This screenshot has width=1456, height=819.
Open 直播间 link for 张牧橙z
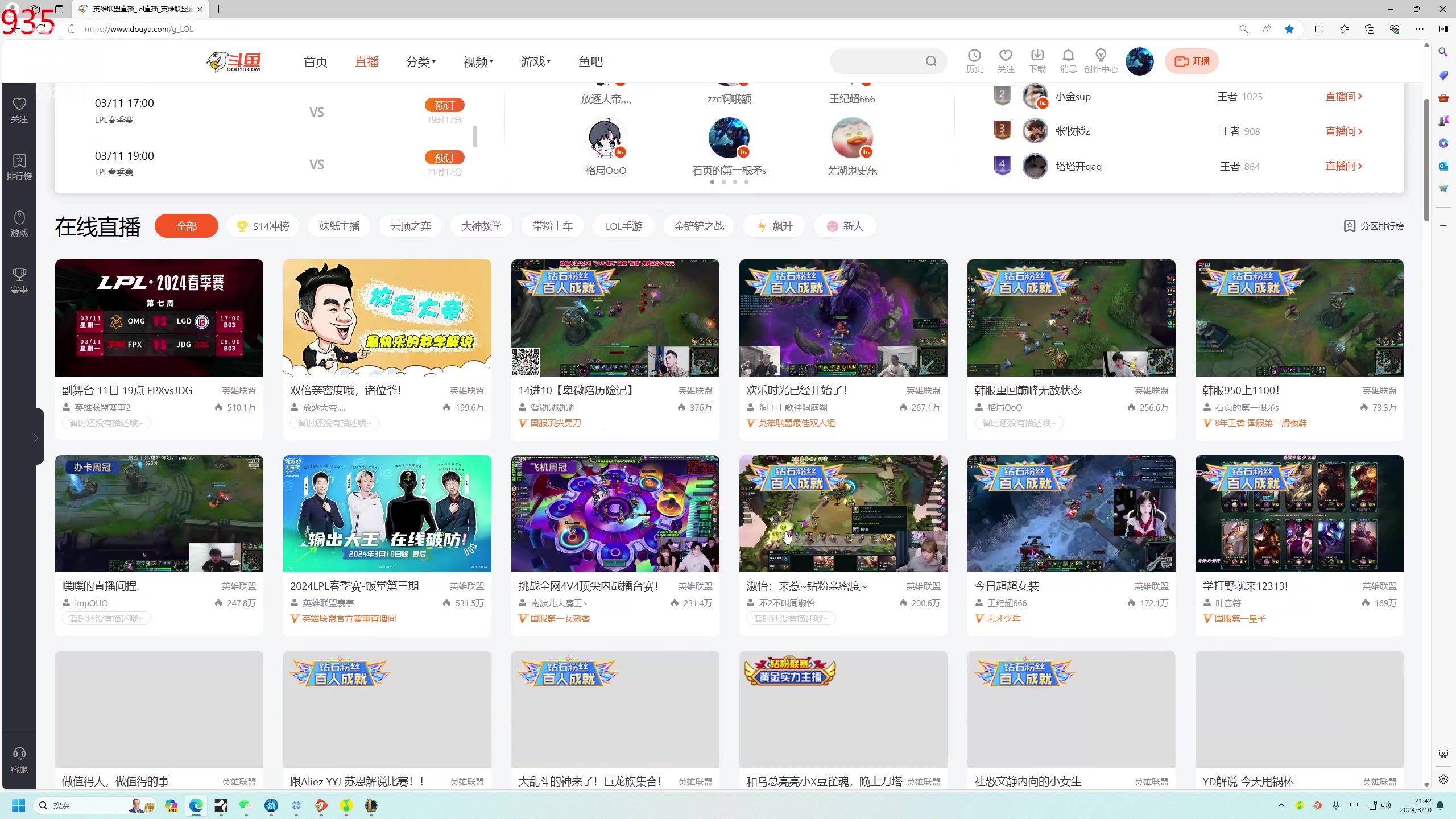click(x=1343, y=131)
